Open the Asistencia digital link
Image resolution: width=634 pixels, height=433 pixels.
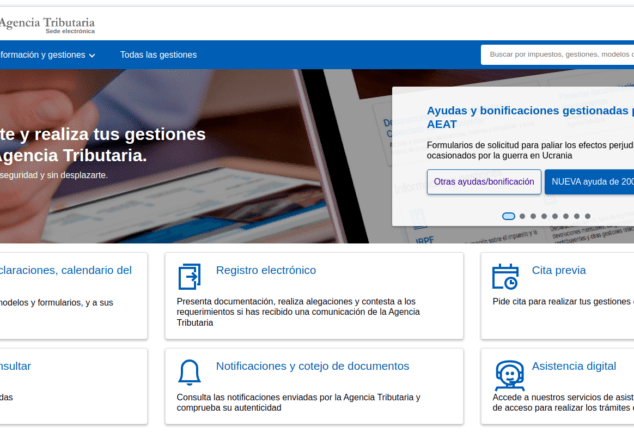pos(574,366)
